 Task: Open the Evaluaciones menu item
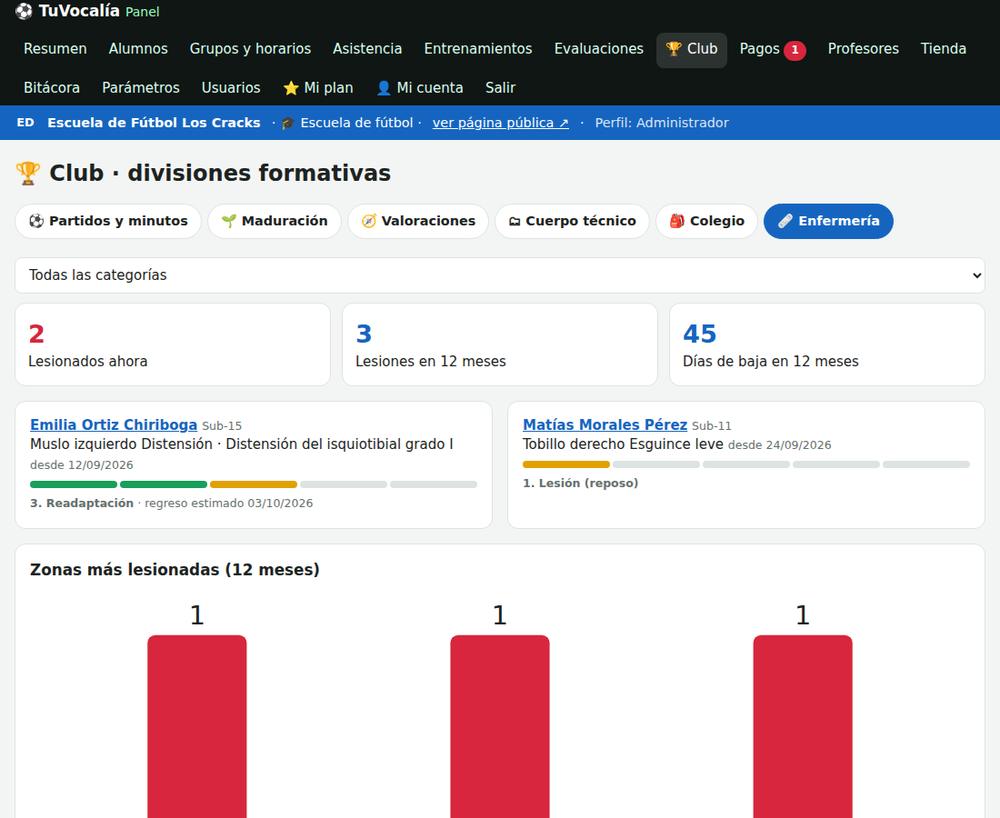pyautogui.click(x=599, y=49)
